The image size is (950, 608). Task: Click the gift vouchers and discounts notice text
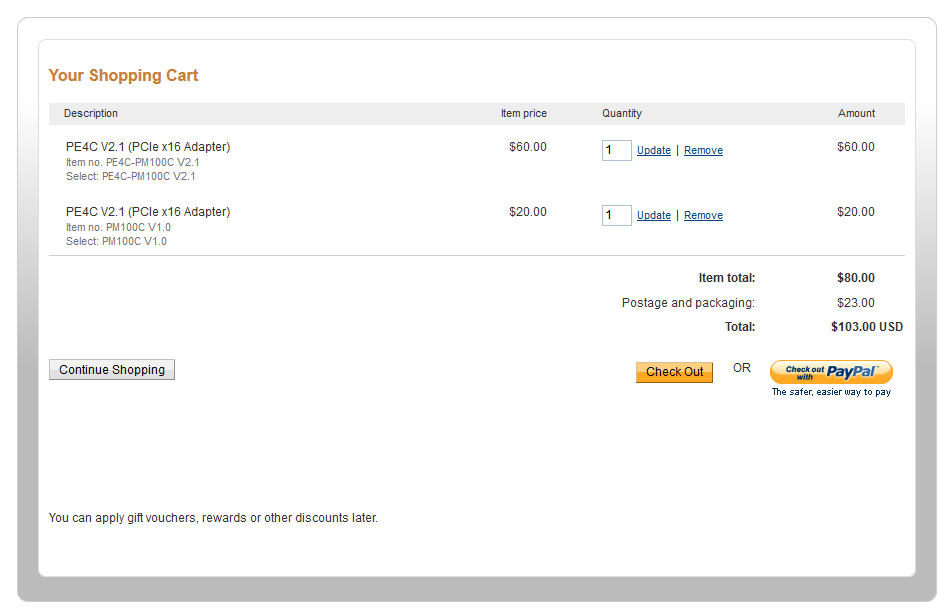click(213, 518)
